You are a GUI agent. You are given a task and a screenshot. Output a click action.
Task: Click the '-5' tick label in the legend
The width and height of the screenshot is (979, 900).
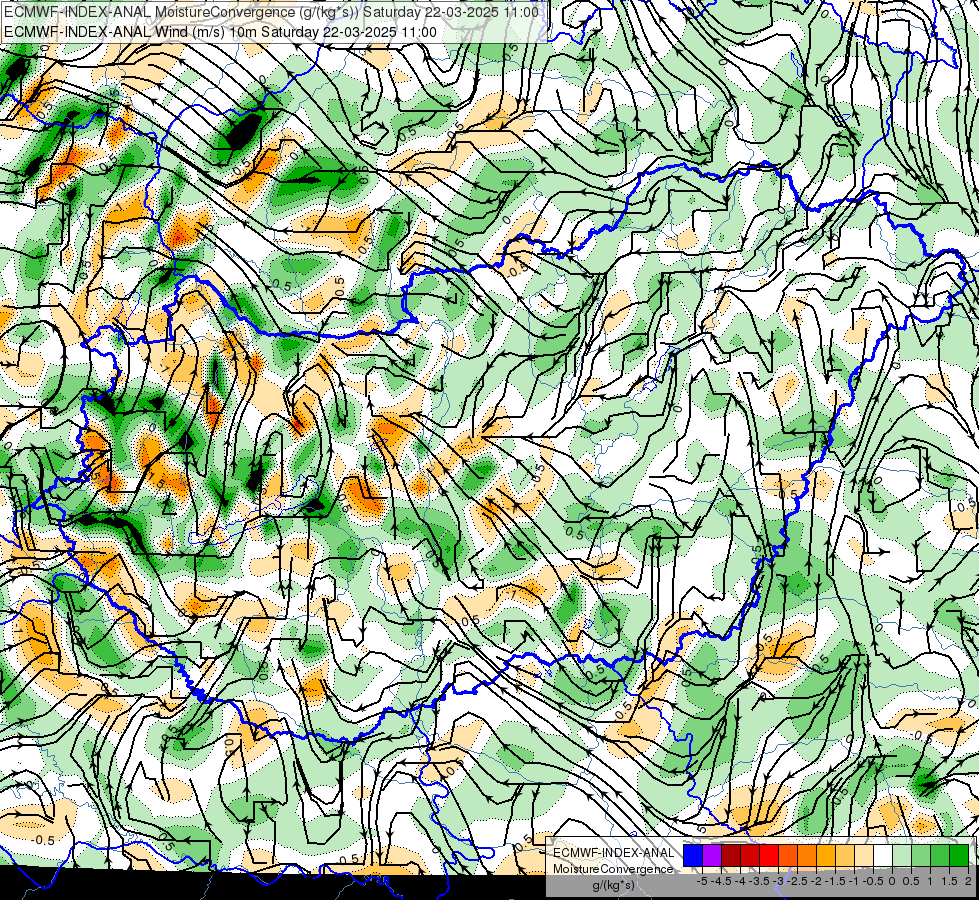pos(702,881)
